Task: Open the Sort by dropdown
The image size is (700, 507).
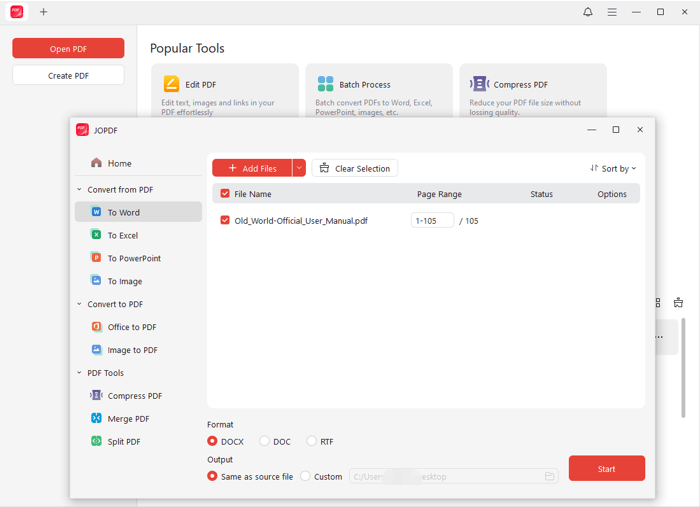Action: tap(612, 168)
